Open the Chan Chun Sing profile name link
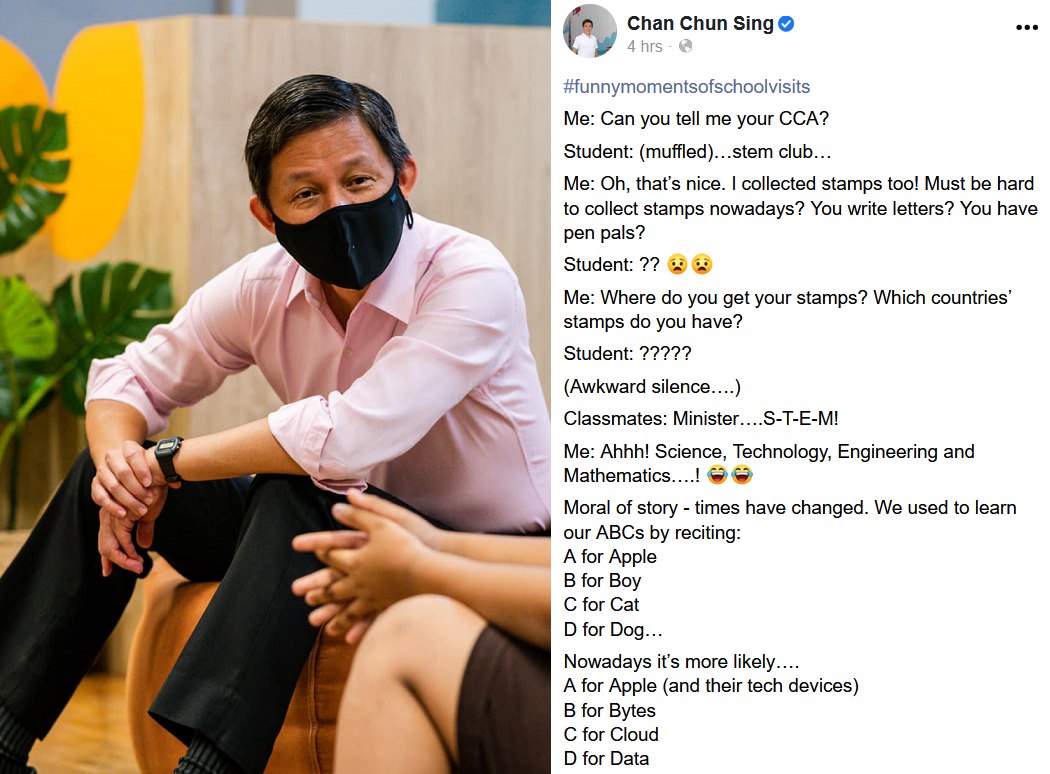 pos(700,23)
